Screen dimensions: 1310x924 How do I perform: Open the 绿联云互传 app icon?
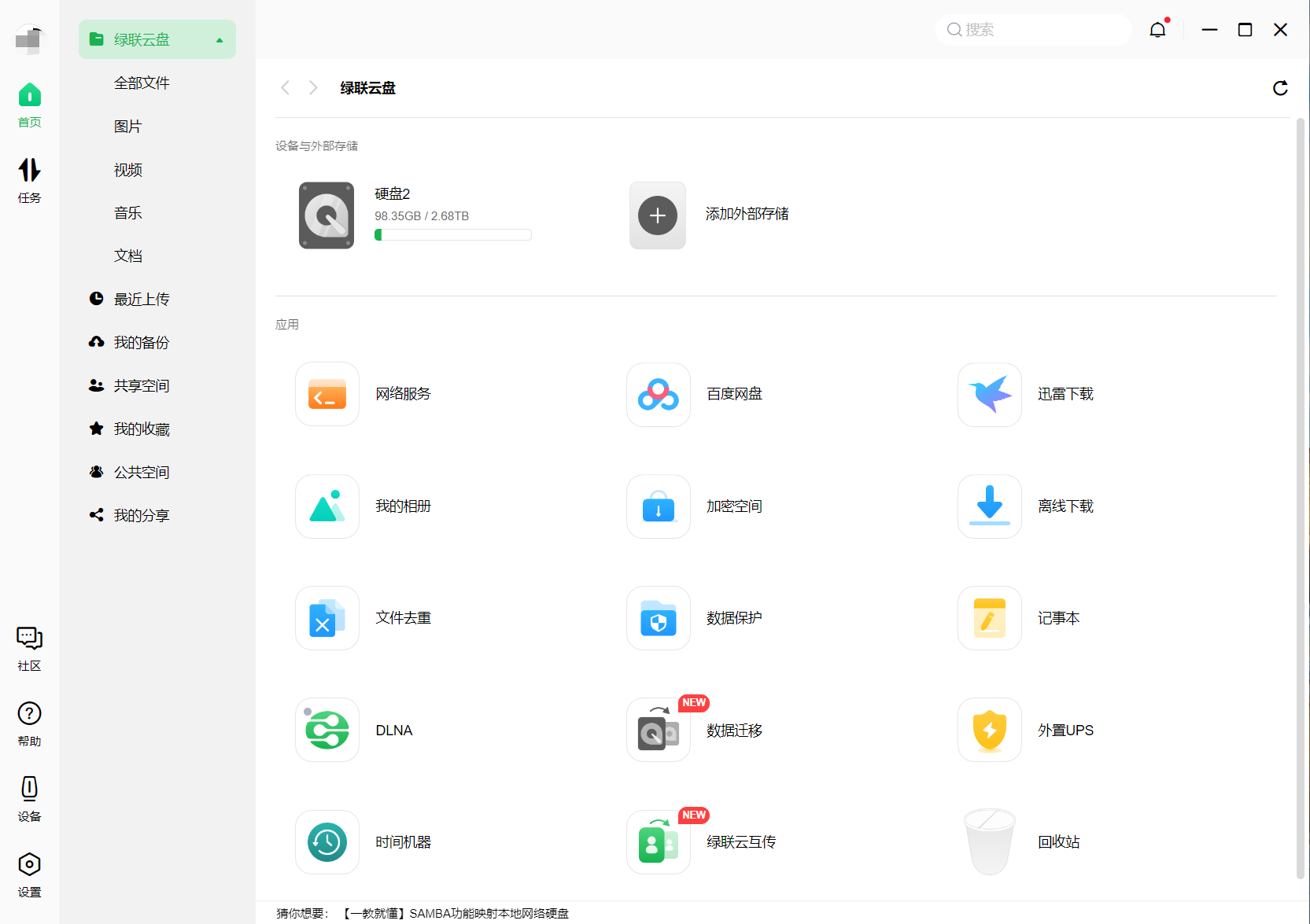click(x=659, y=842)
